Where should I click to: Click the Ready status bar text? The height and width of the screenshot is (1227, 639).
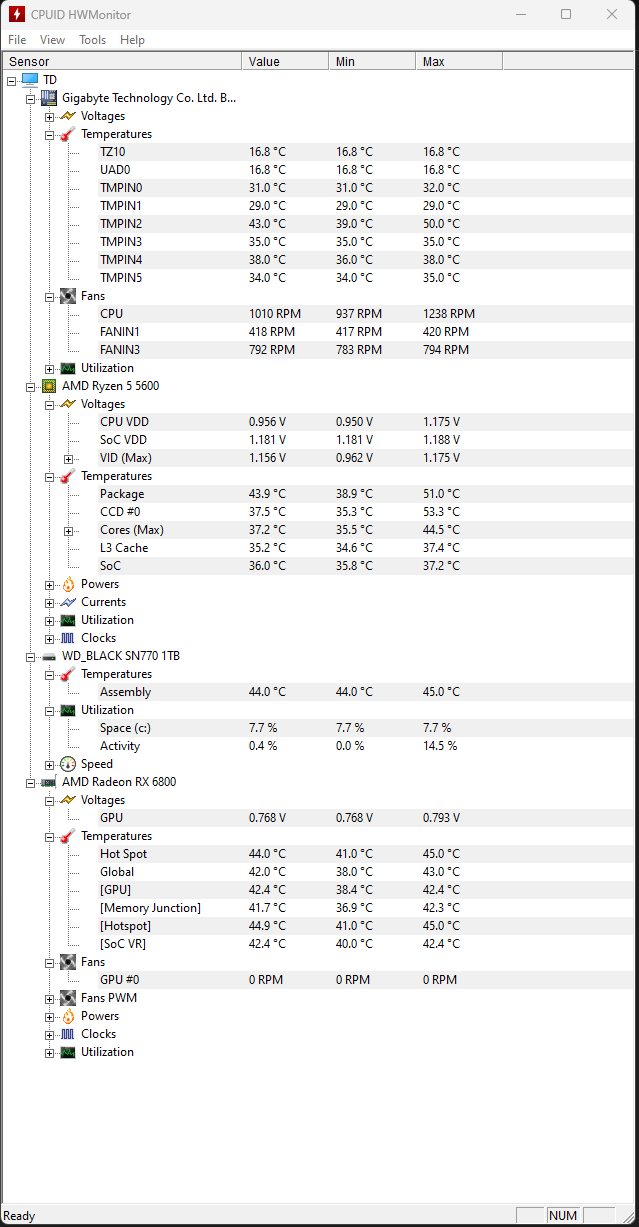pos(20,1216)
